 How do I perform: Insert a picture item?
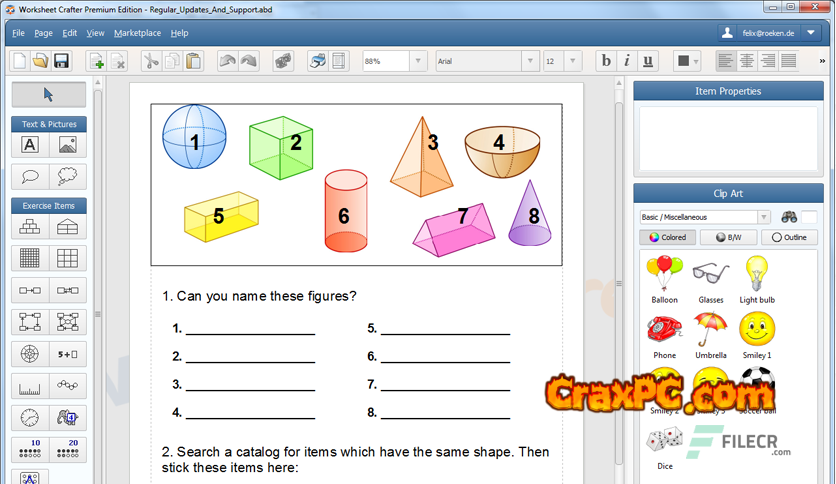[x=68, y=145]
